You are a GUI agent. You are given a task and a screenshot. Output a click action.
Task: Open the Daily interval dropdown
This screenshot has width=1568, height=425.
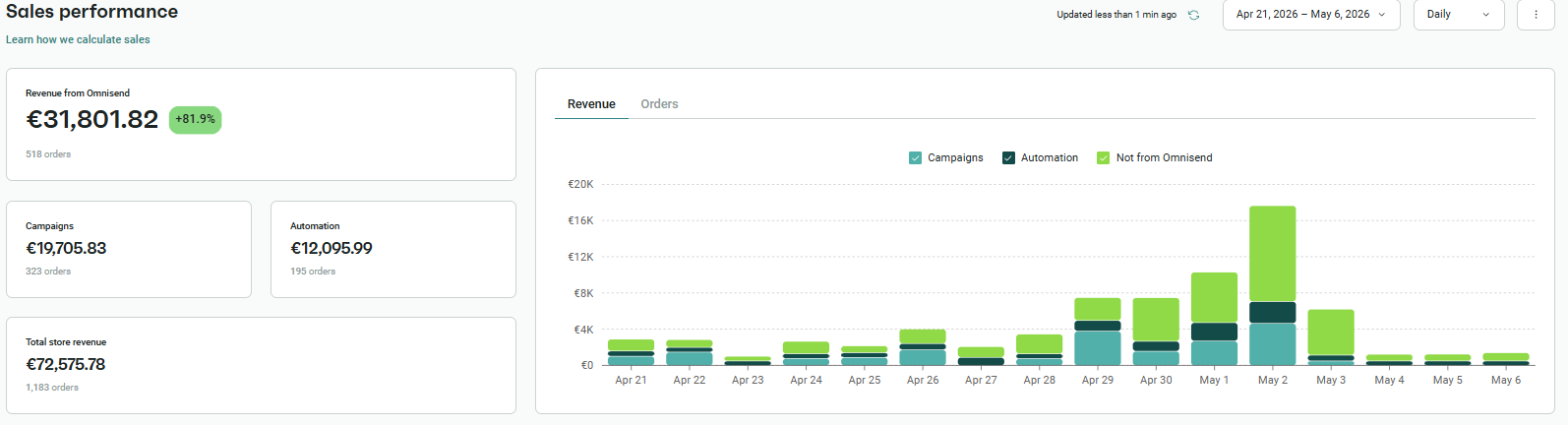point(1459,15)
